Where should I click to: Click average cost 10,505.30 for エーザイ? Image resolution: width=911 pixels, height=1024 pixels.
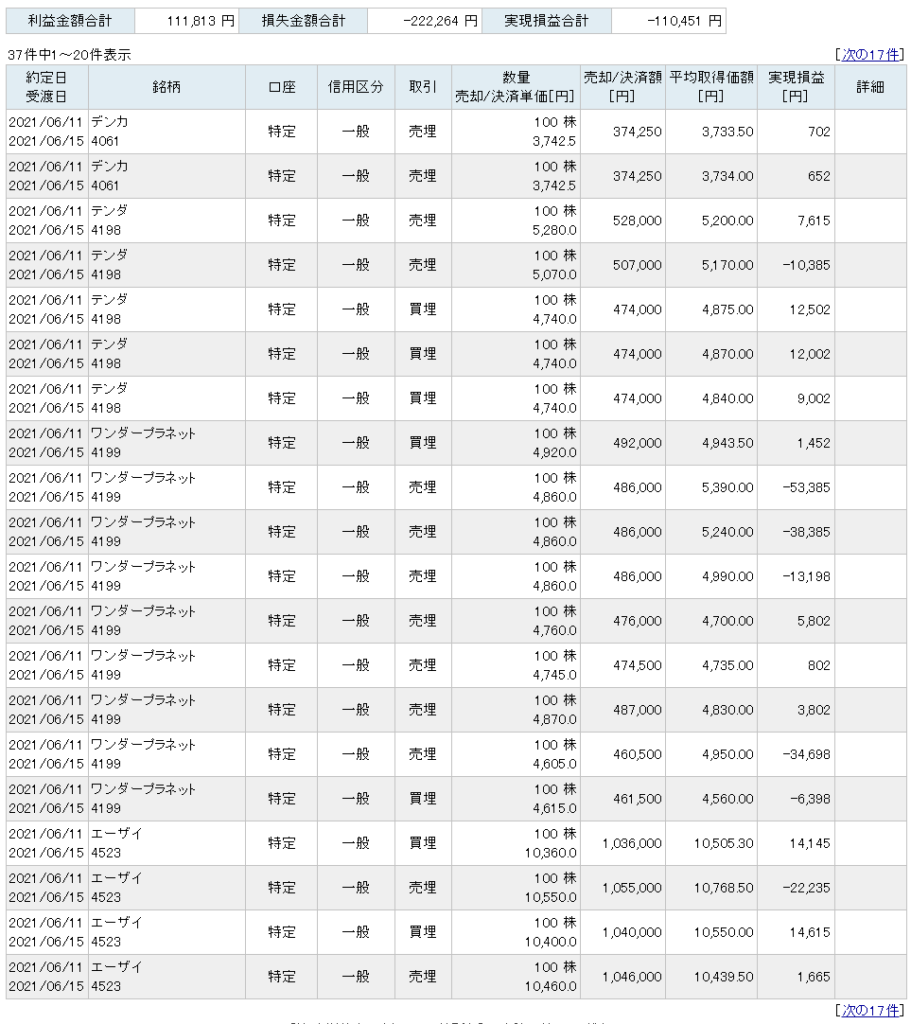(x=724, y=843)
